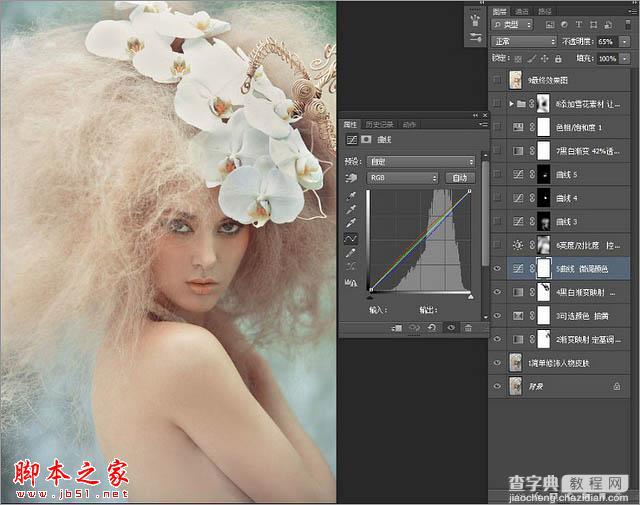Delete adjustment with the trash icon in Properties
The height and width of the screenshot is (505, 640).
point(468,328)
